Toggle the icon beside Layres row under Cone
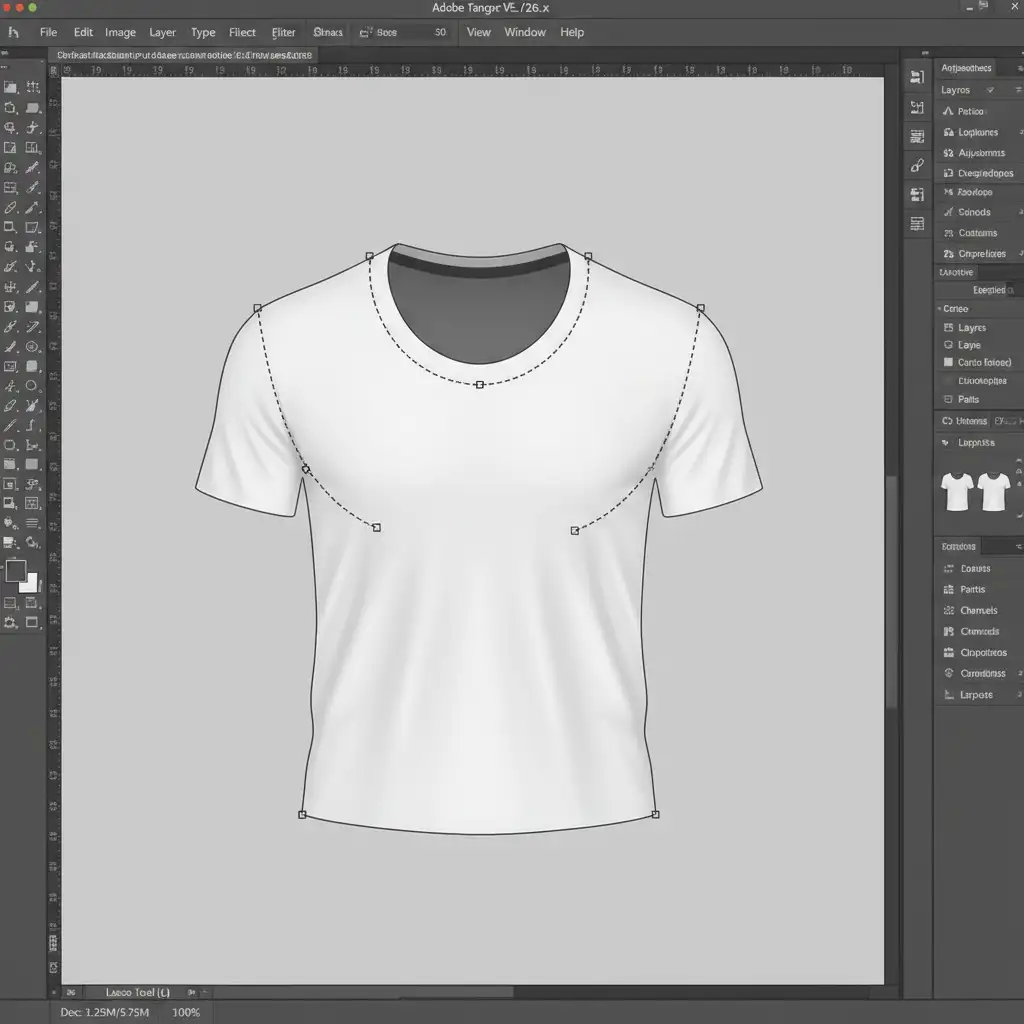1024x1024 pixels. click(x=948, y=328)
